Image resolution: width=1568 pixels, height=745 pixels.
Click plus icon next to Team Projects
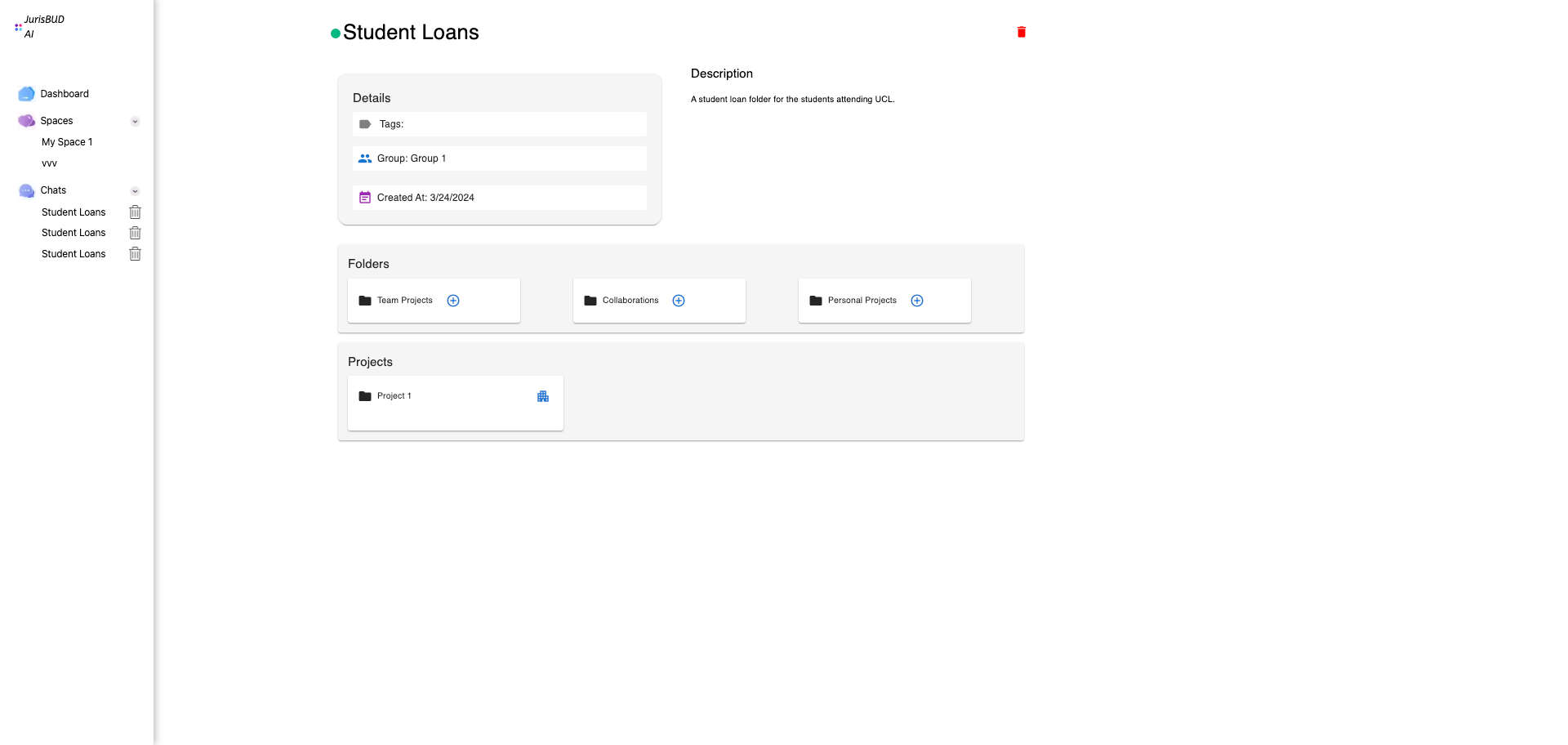coord(453,301)
